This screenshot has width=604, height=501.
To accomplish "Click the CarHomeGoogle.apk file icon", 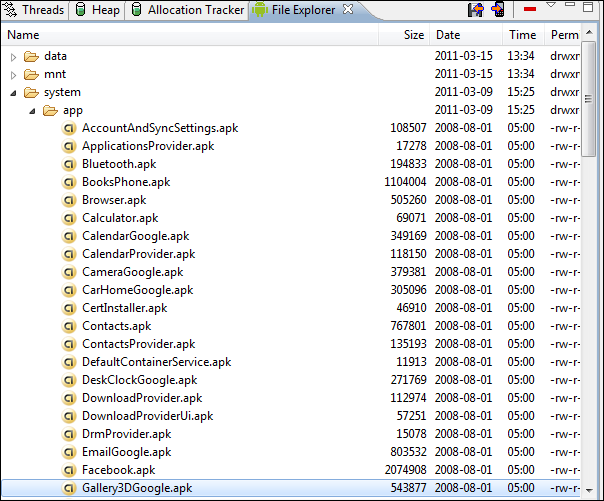I will tap(69, 290).
